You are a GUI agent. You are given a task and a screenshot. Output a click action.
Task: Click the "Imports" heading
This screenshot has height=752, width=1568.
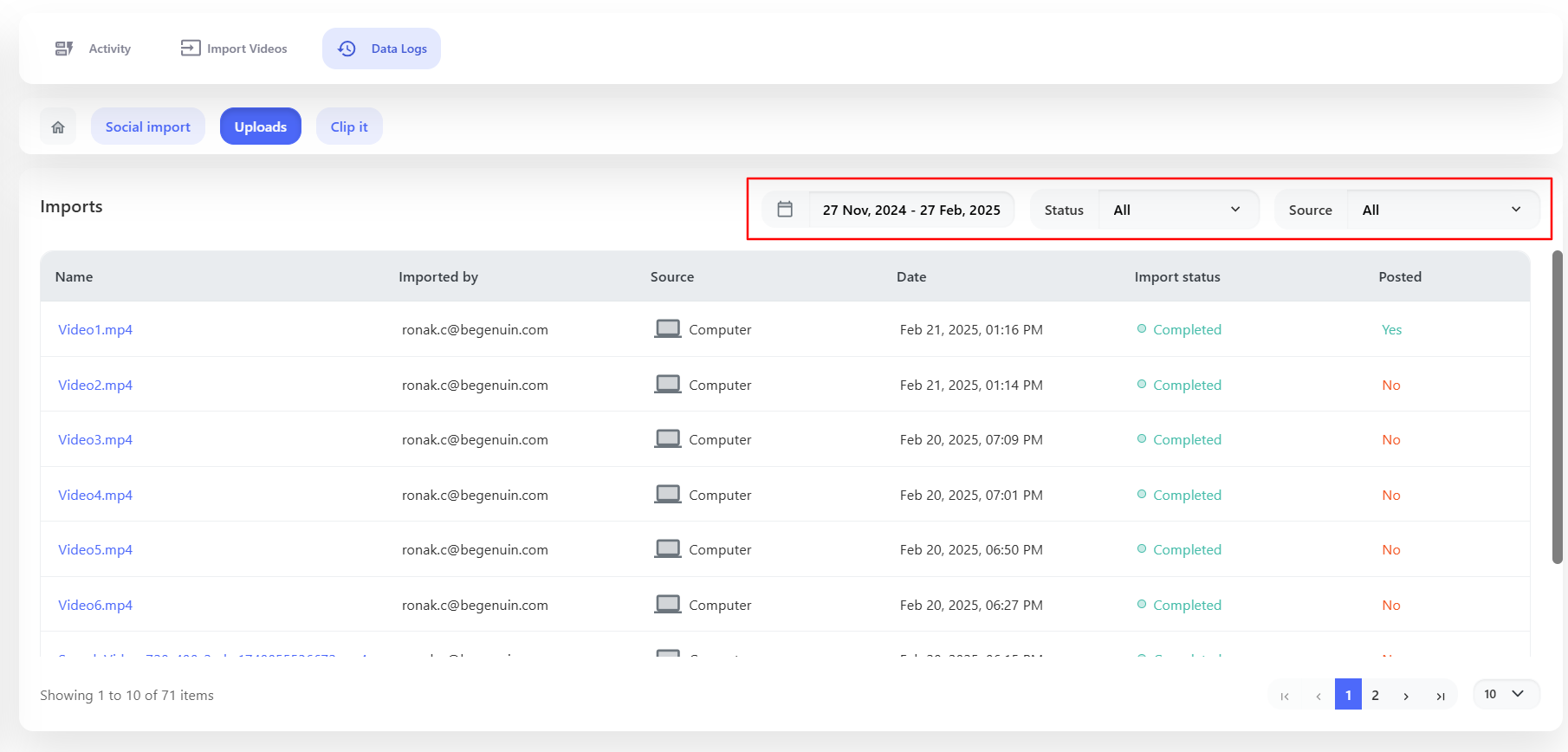click(71, 206)
